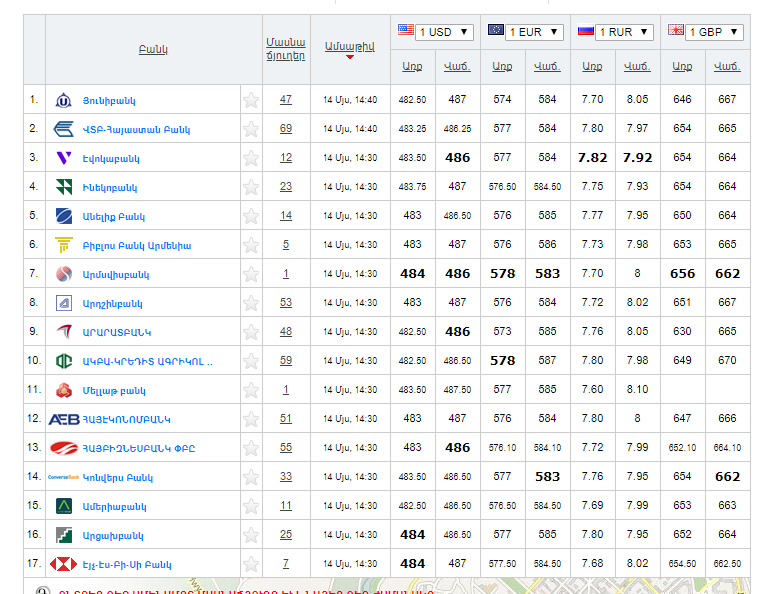The image size is (761, 594).
Task: Open branch count link 33 in row 14
Action: click(286, 477)
